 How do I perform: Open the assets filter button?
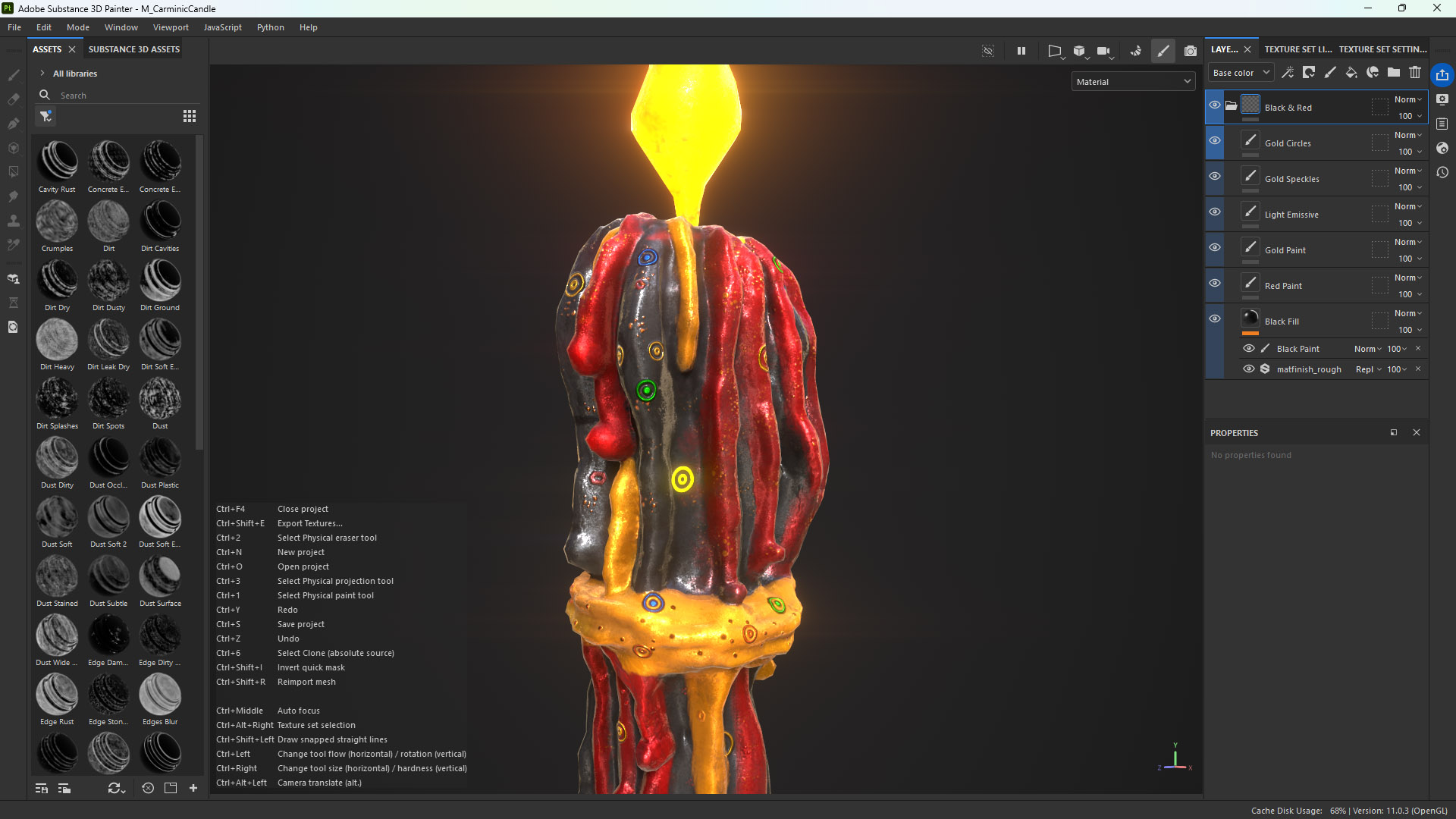point(45,117)
